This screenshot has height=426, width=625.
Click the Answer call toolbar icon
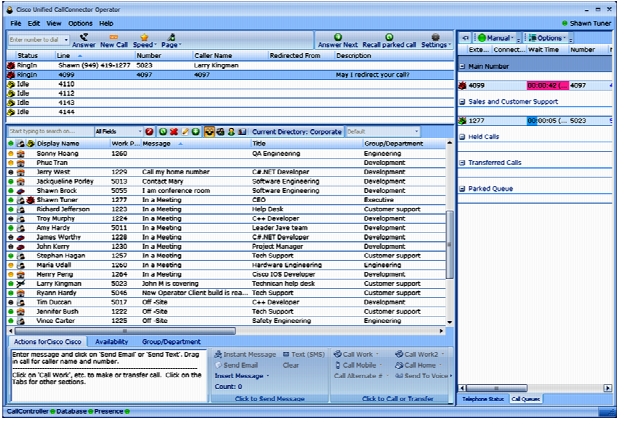coord(84,37)
